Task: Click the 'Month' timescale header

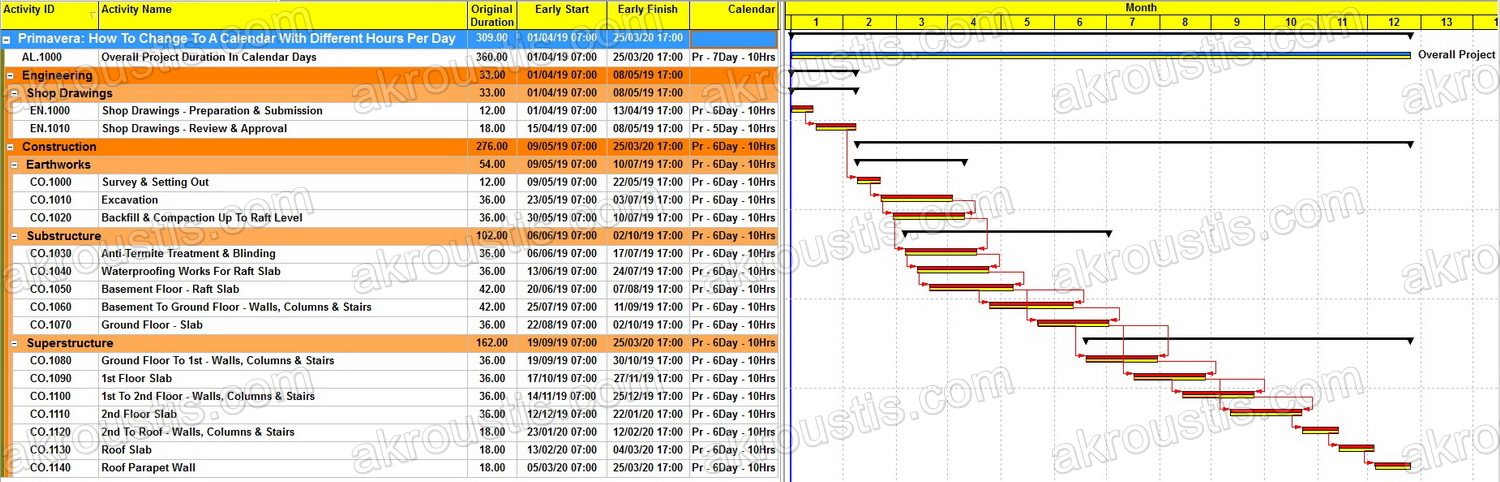Action: coord(1141,8)
